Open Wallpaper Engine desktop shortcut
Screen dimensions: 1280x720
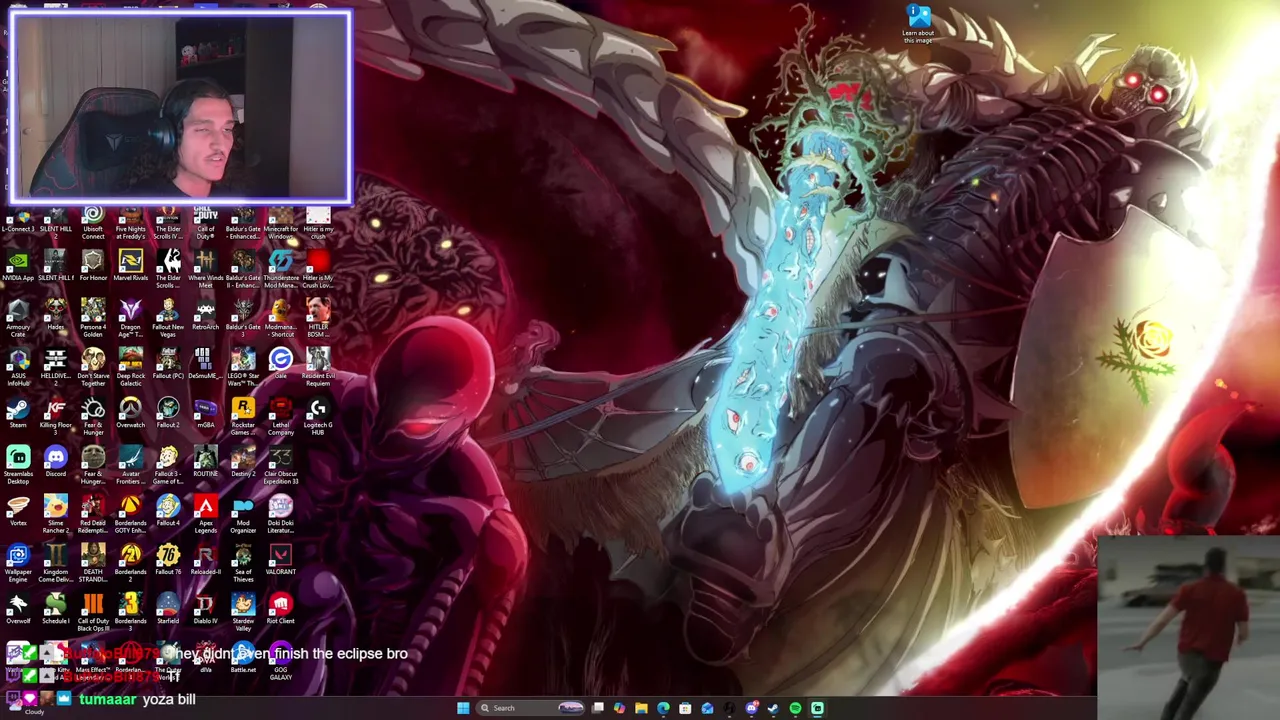(18, 562)
